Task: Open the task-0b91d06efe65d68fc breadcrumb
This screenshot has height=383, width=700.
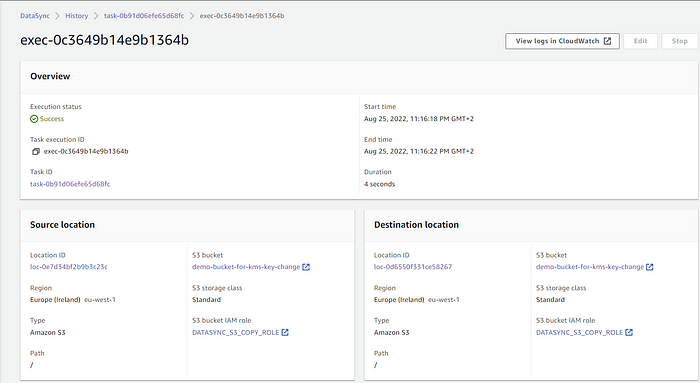Action: pos(144,16)
